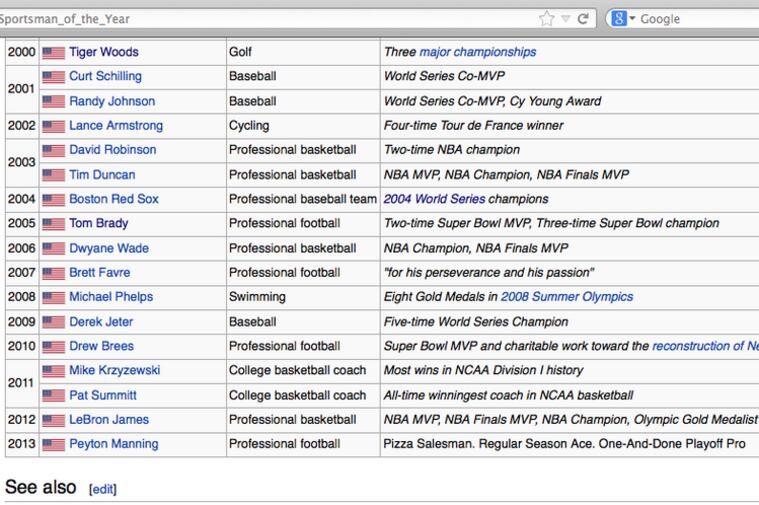Open Pat Summitt link
Screen dimensions: 759x505
pos(103,396)
